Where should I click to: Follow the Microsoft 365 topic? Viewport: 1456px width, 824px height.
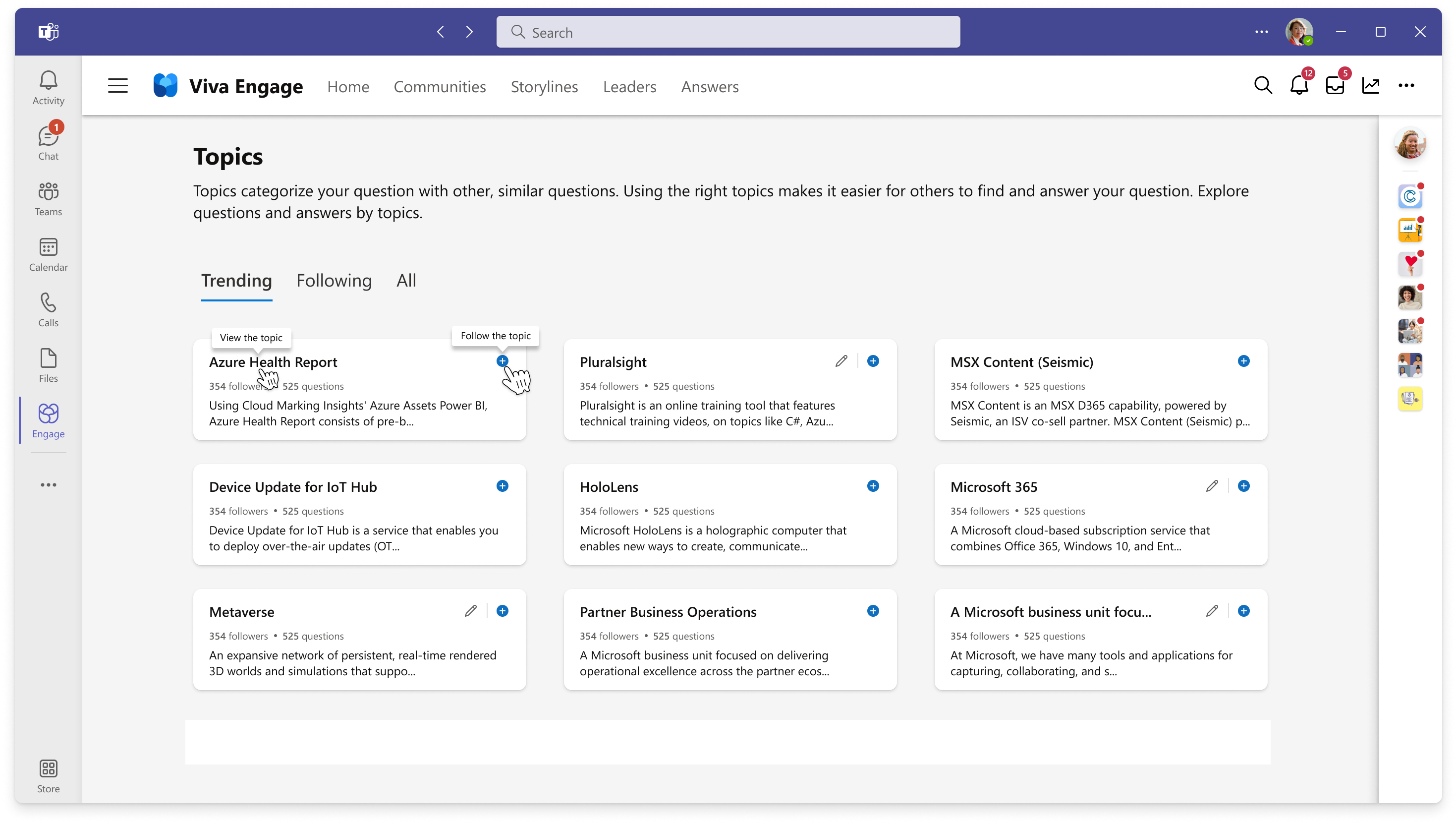1243,486
